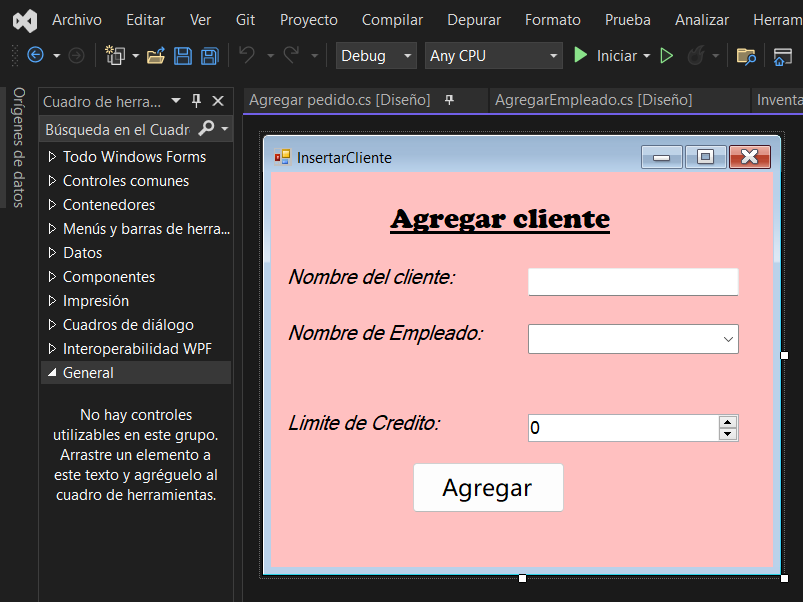Open the Analizar menu
The image size is (803, 602).
tap(702, 20)
